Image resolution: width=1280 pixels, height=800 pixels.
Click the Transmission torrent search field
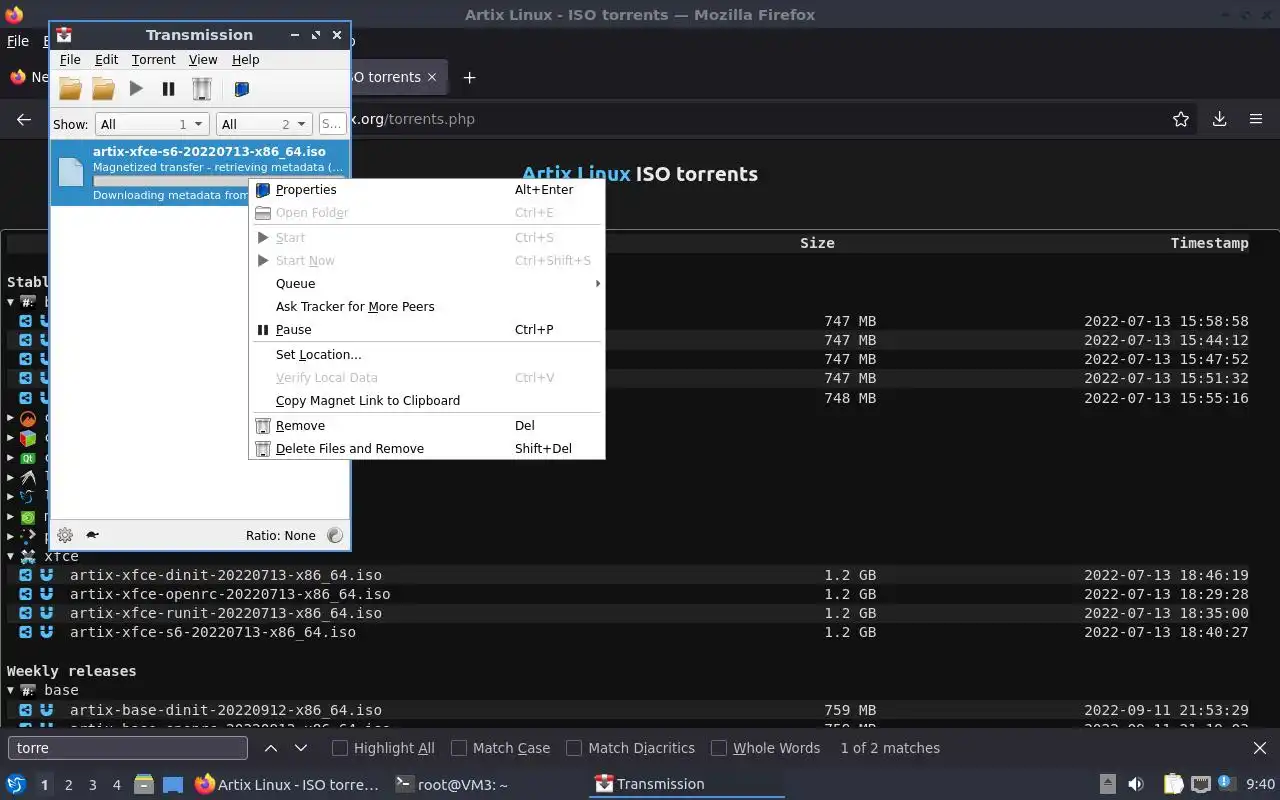point(332,124)
